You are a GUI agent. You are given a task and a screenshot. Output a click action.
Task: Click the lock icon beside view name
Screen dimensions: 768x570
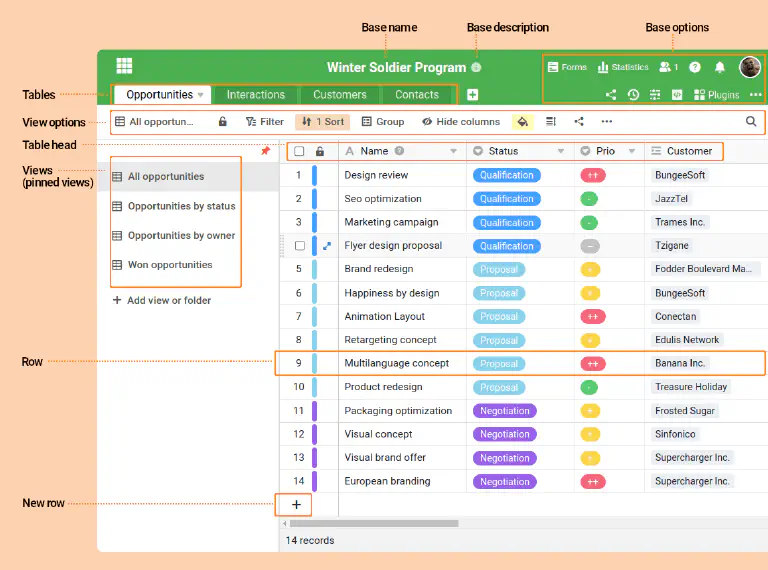223,122
